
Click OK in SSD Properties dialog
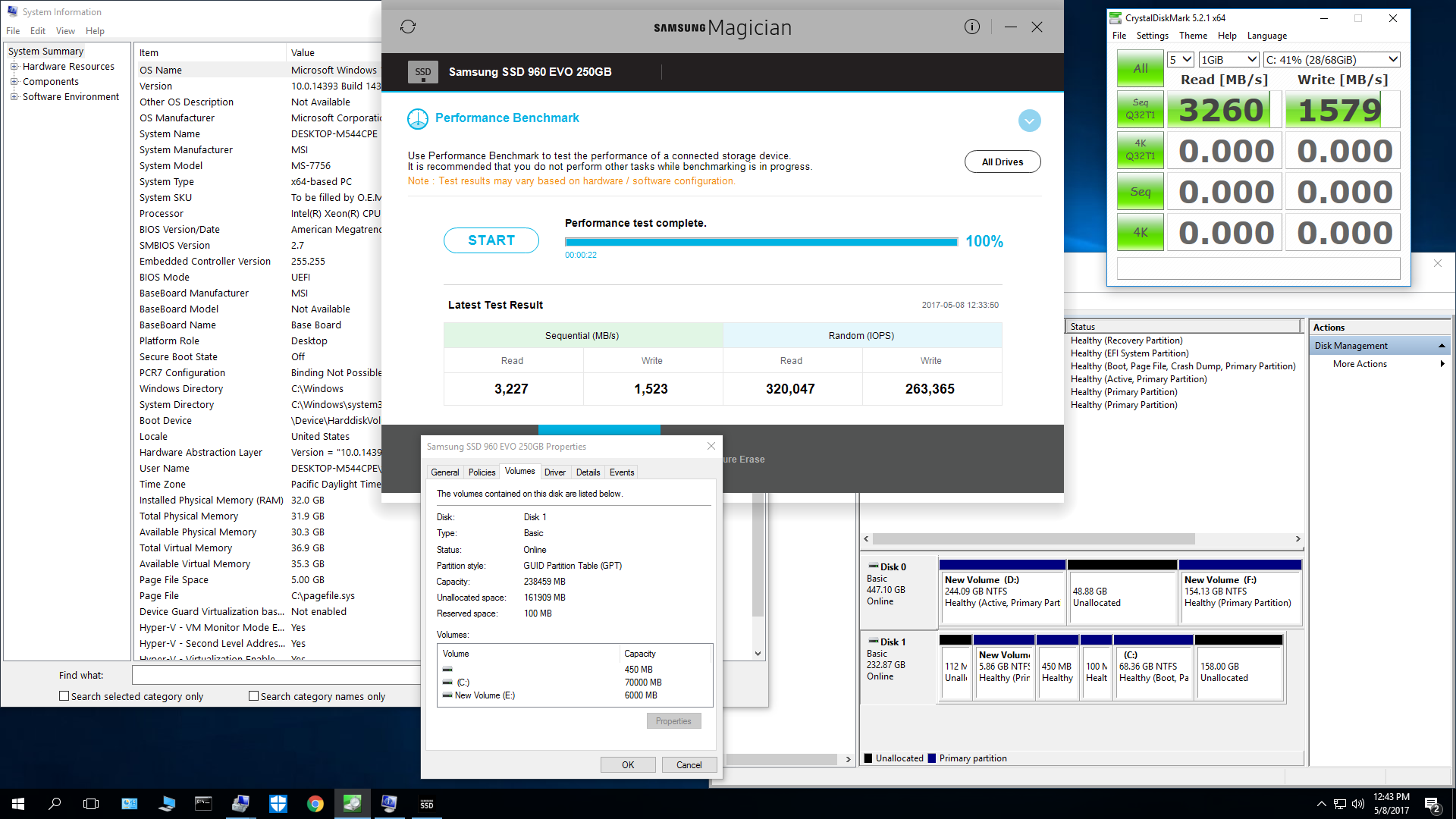point(628,765)
